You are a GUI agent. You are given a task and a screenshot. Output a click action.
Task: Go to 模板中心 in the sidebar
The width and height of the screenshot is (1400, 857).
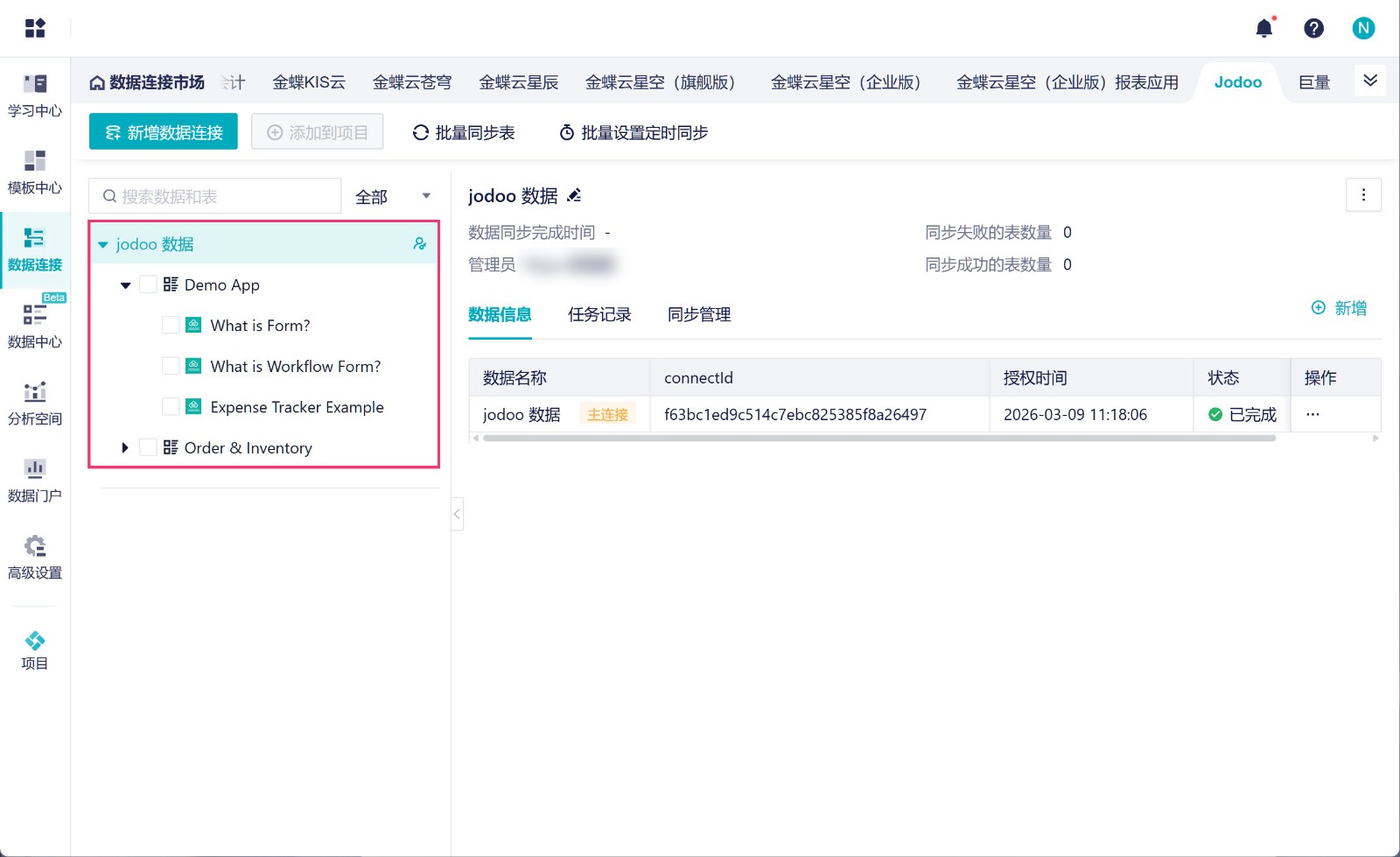pyautogui.click(x=35, y=172)
